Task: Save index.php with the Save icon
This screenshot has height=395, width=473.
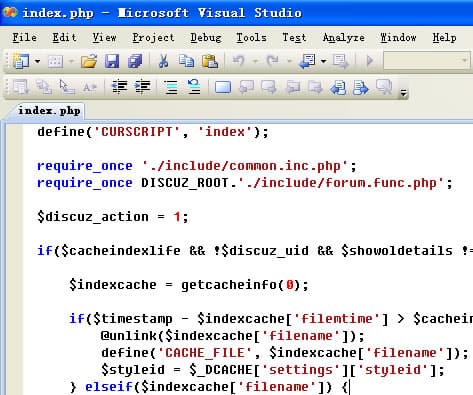Action: point(112,61)
